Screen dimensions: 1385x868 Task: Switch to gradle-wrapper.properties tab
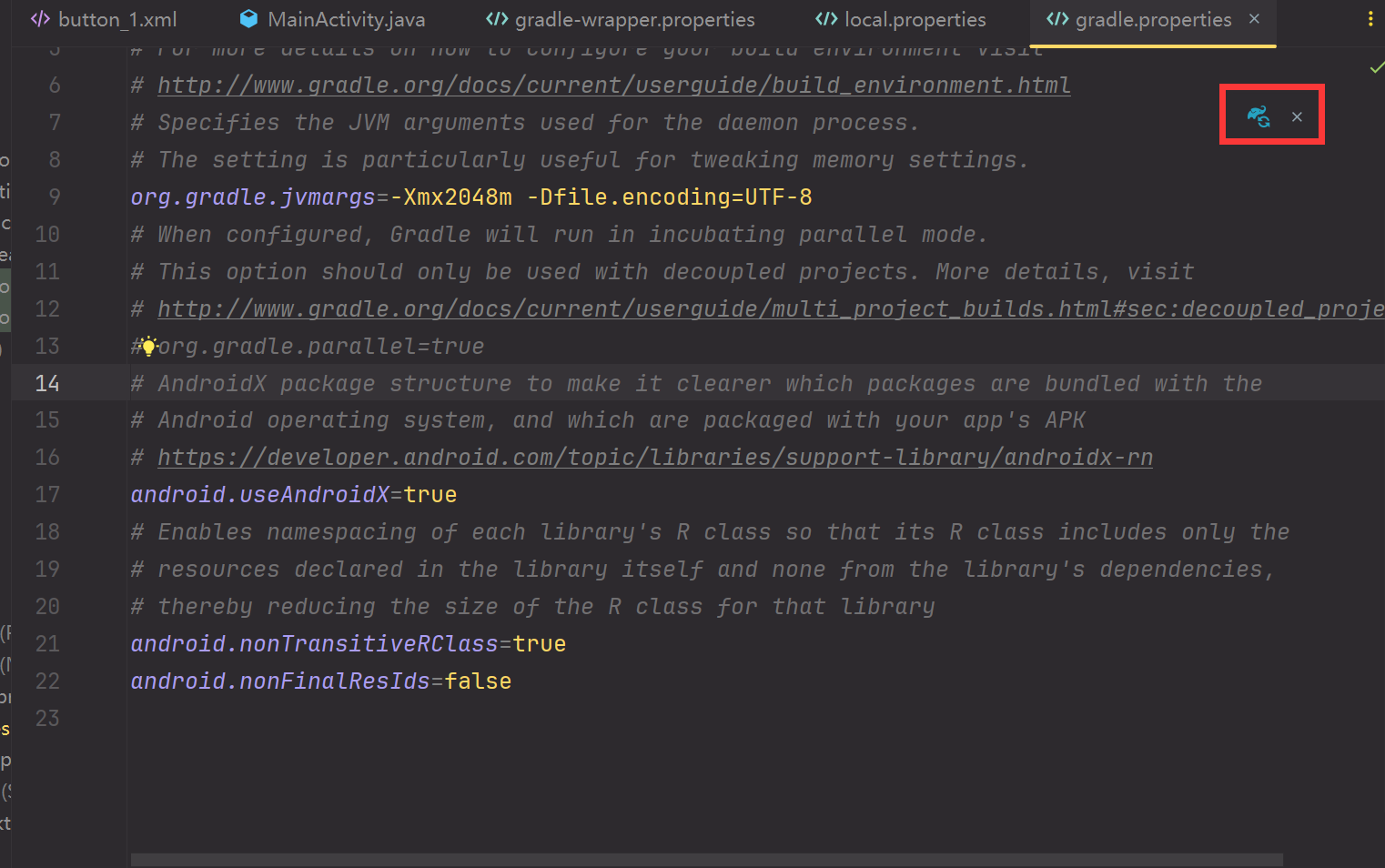[620, 19]
